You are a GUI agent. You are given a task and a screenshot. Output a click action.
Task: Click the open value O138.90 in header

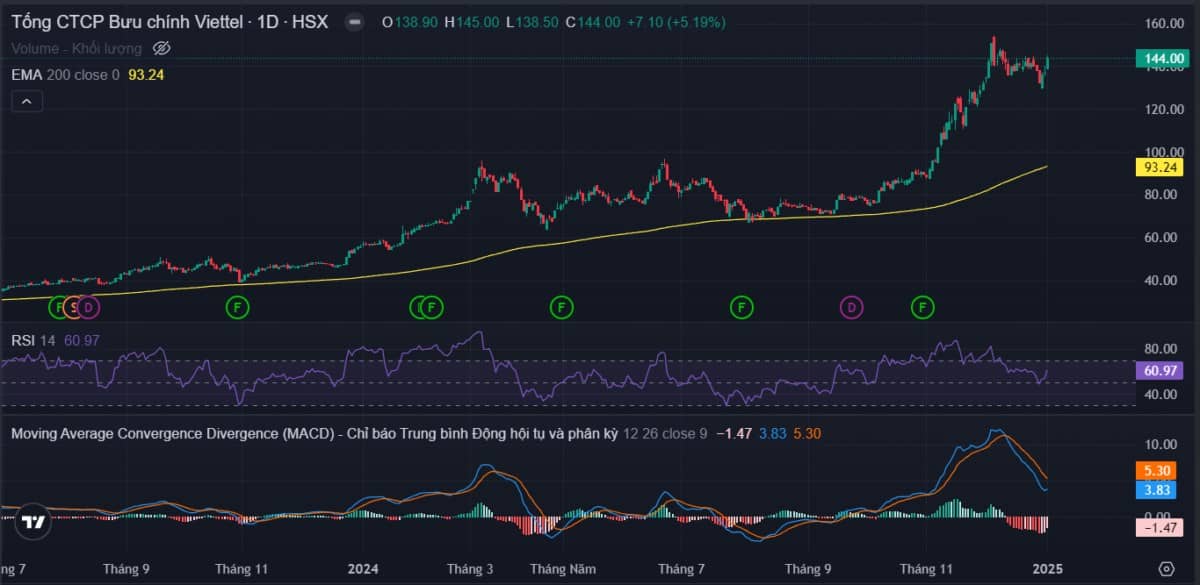410,22
